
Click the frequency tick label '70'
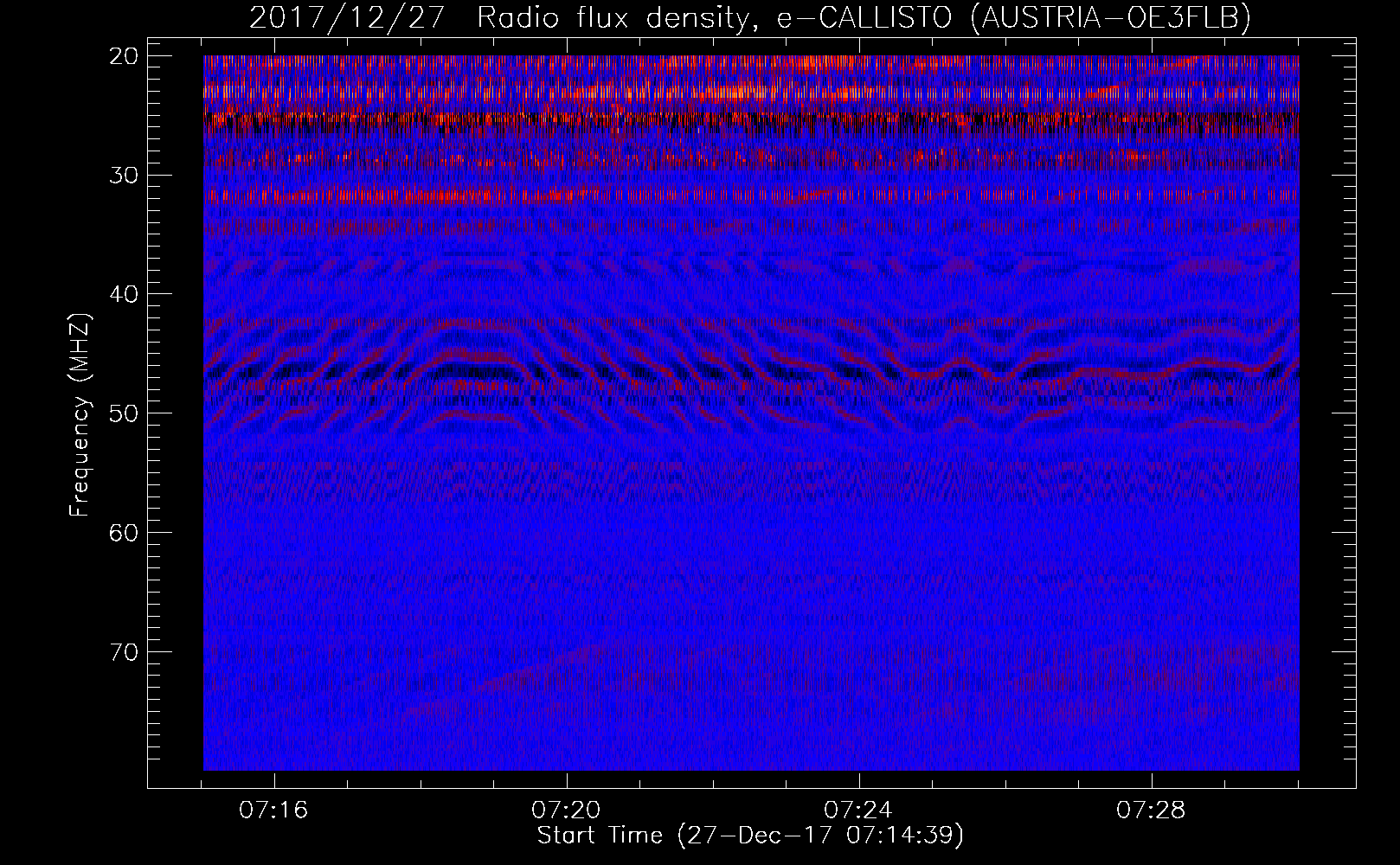tap(124, 651)
